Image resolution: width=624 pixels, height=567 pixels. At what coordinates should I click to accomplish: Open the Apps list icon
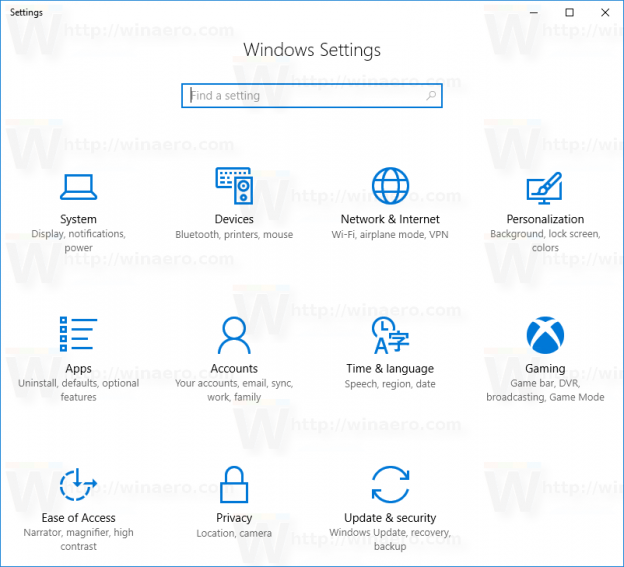coord(78,335)
